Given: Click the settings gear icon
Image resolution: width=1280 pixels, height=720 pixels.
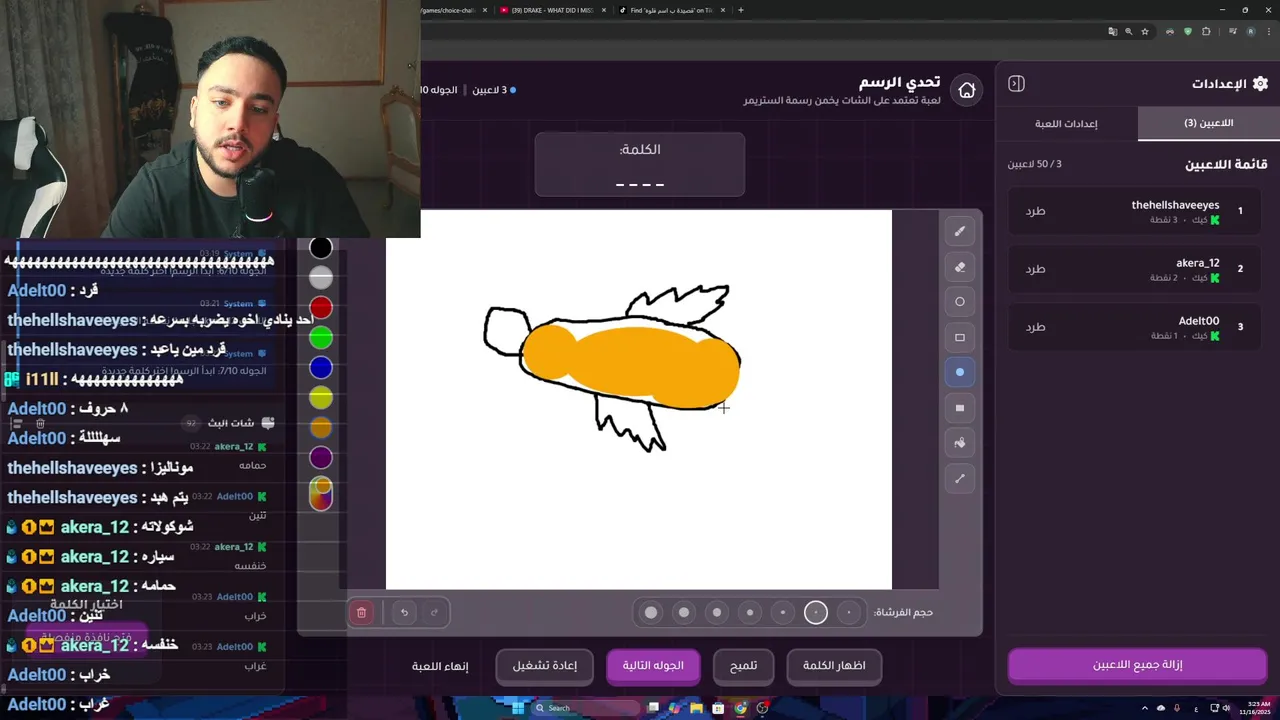Looking at the screenshot, I should click(x=1260, y=84).
